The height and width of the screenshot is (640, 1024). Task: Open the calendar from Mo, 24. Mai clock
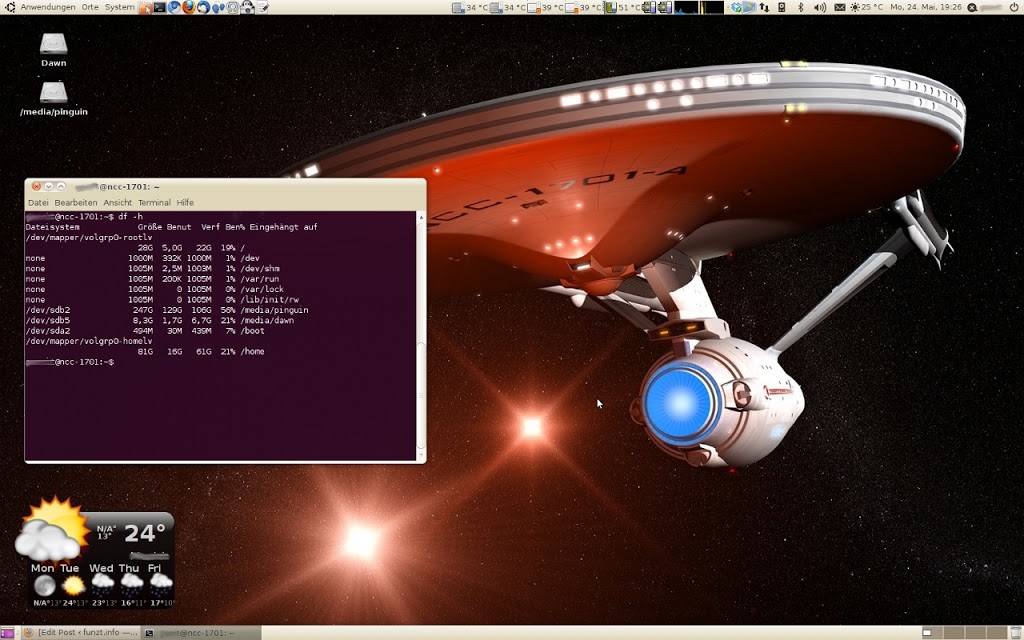[x=926, y=7]
